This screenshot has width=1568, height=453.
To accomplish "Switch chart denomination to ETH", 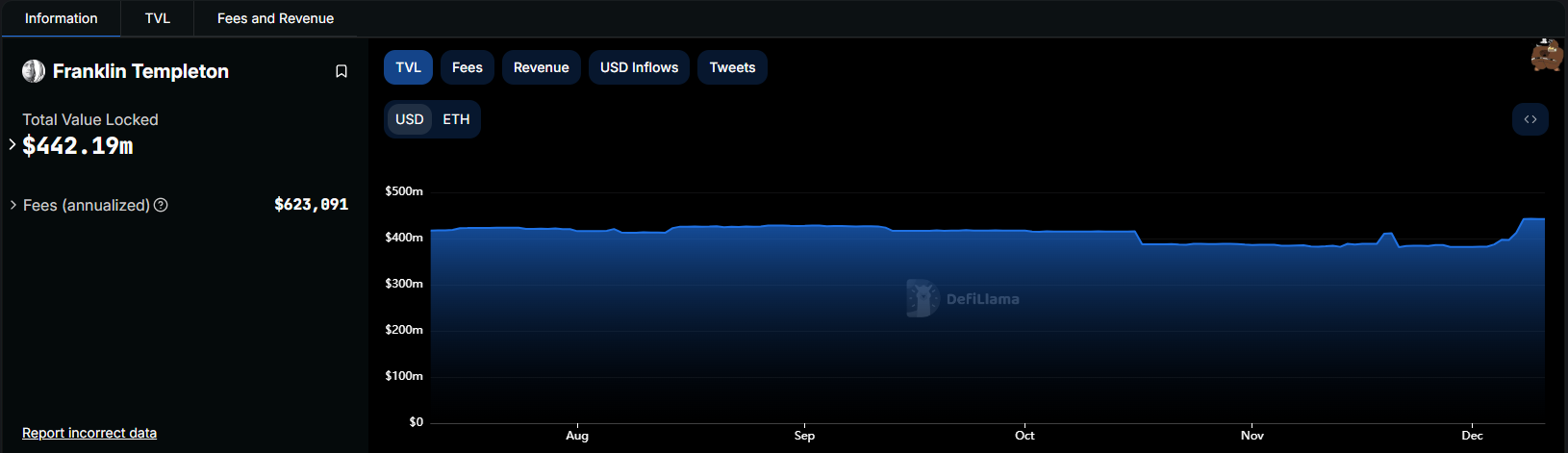I will (x=456, y=119).
